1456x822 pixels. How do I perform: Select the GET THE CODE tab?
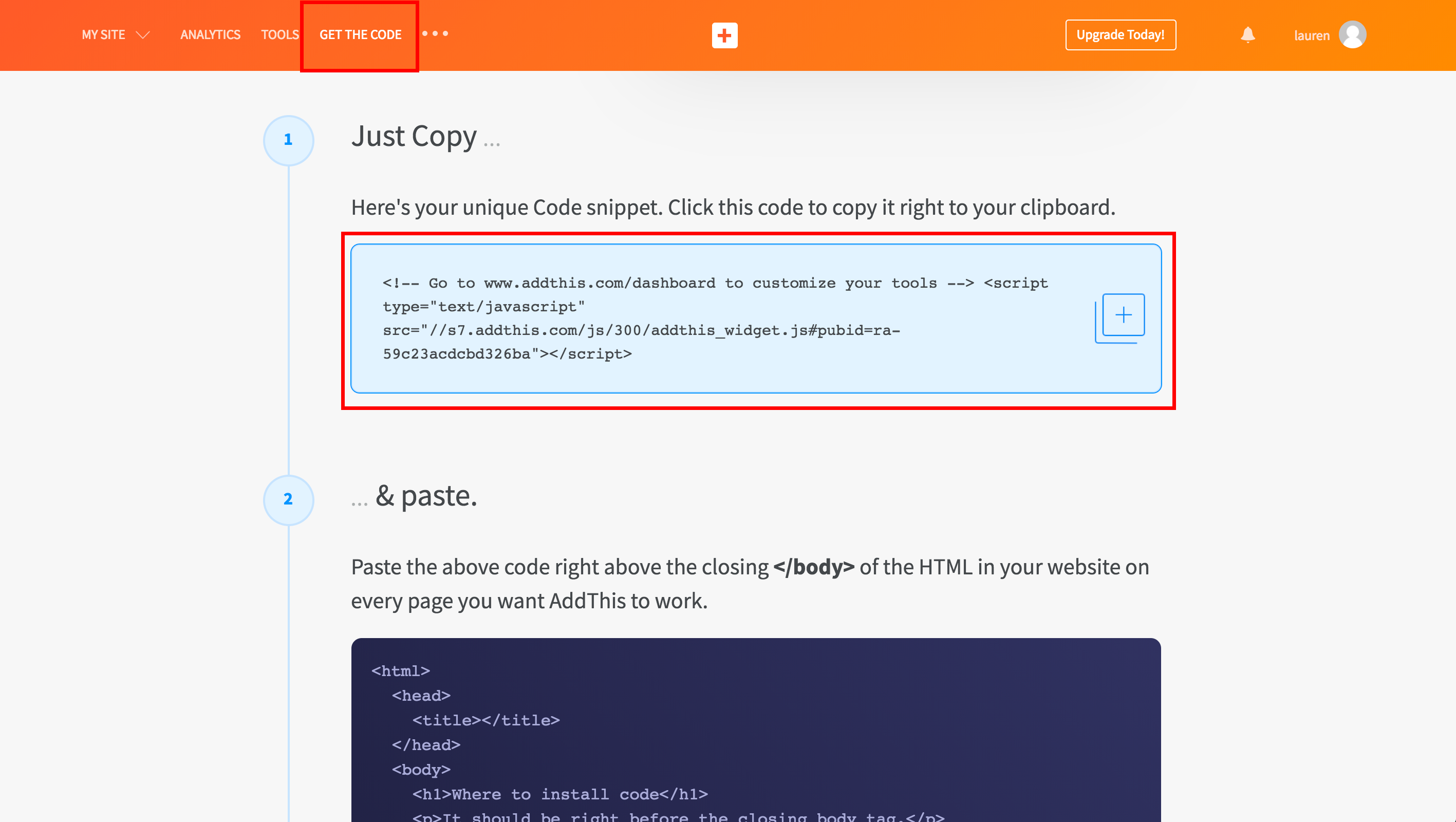click(x=360, y=35)
